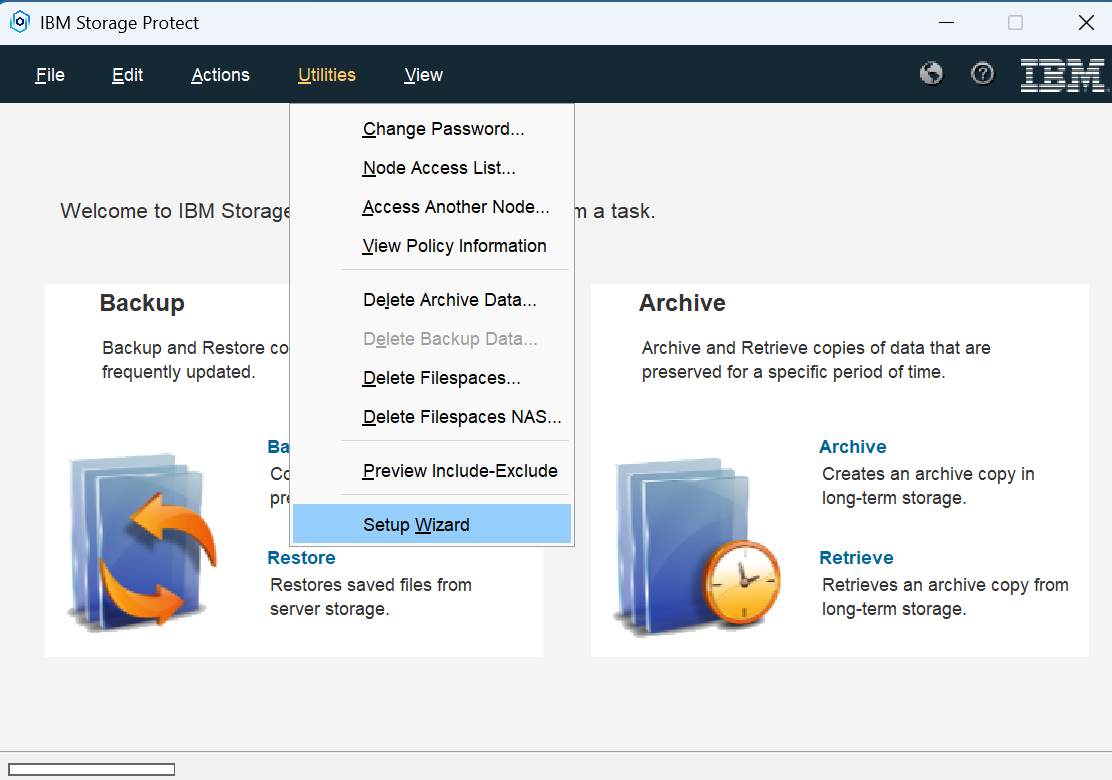Choose Change Password from the Utilities menu
Screen dimensions: 1112x780
click(443, 129)
